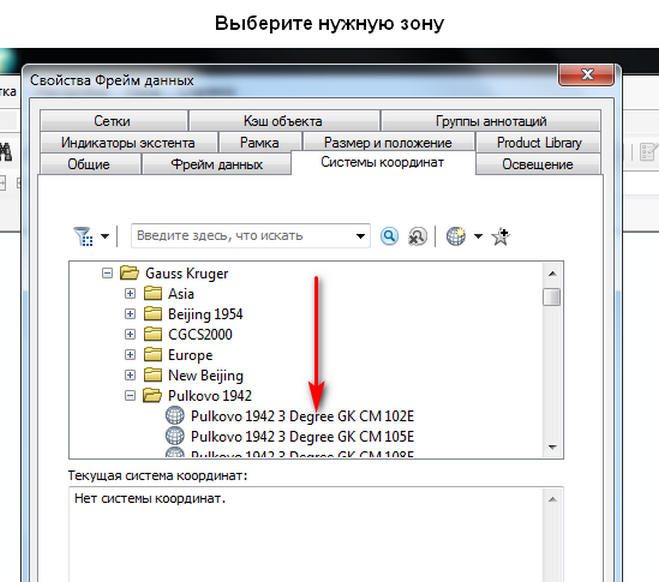Collapse the Gauss Kruger folder
The image size is (659, 582).
coord(107,274)
